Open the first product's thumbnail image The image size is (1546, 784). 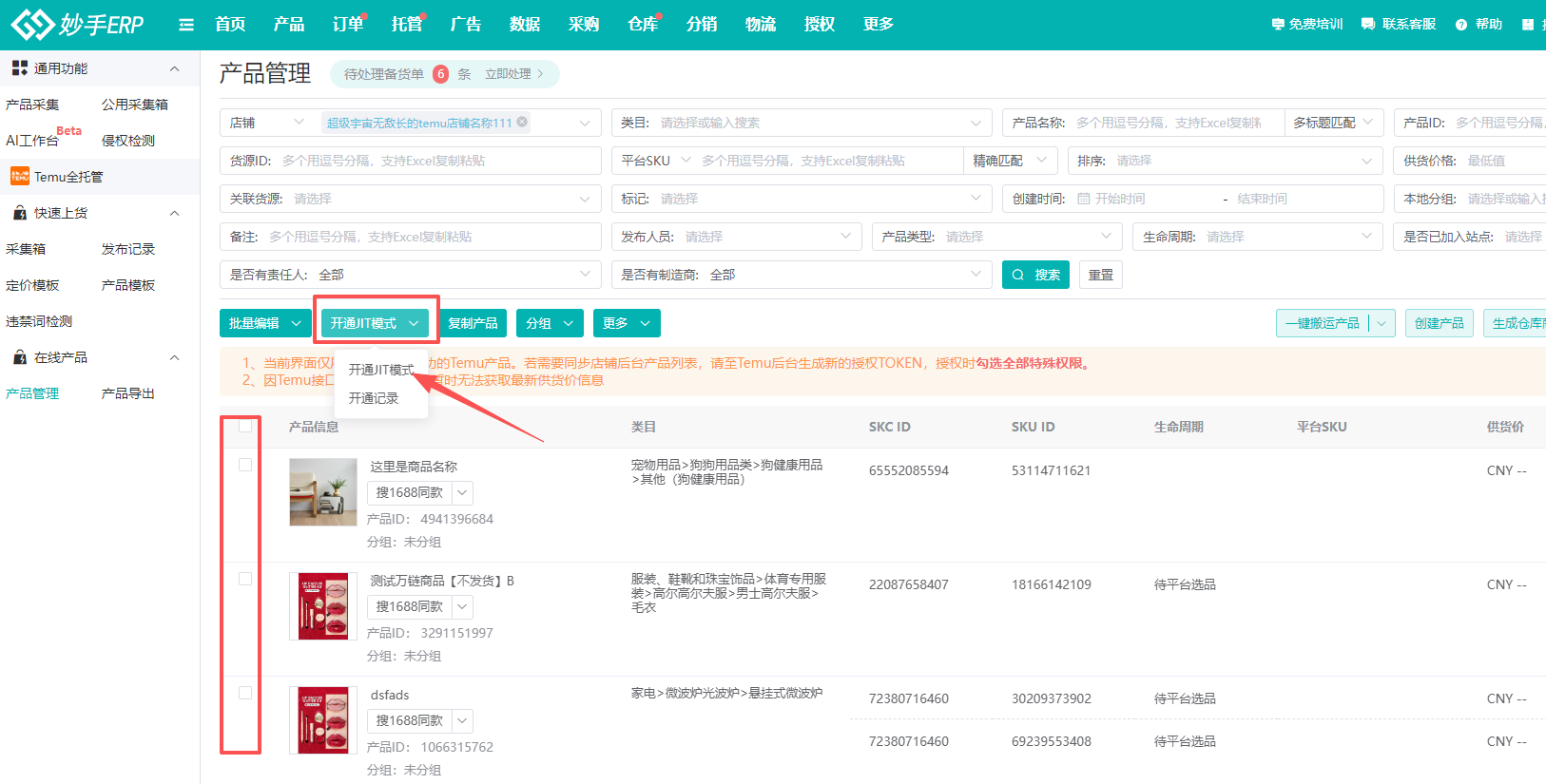pos(323,492)
